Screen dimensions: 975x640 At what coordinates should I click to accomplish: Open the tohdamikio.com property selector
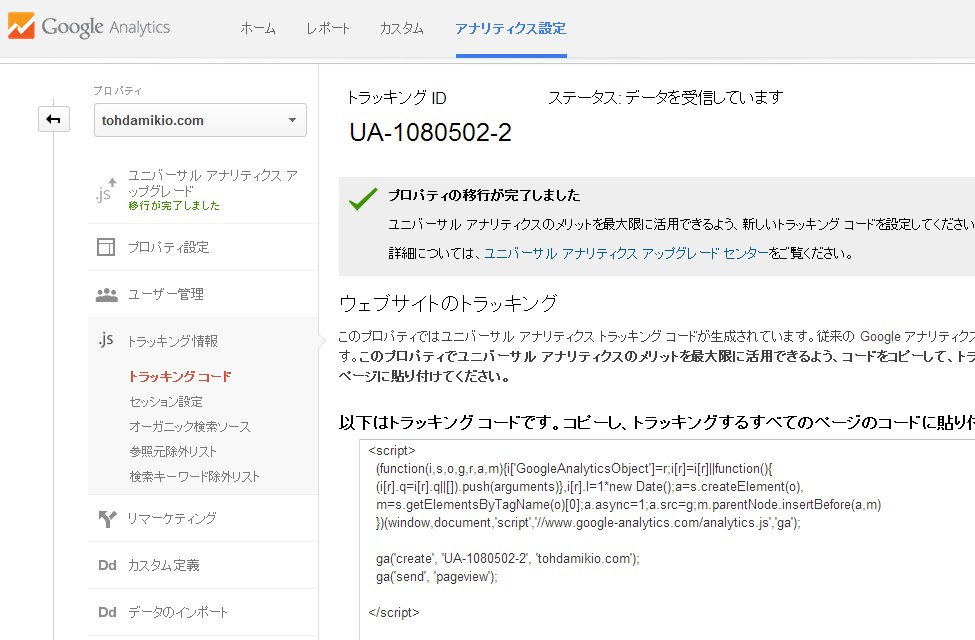(x=199, y=120)
